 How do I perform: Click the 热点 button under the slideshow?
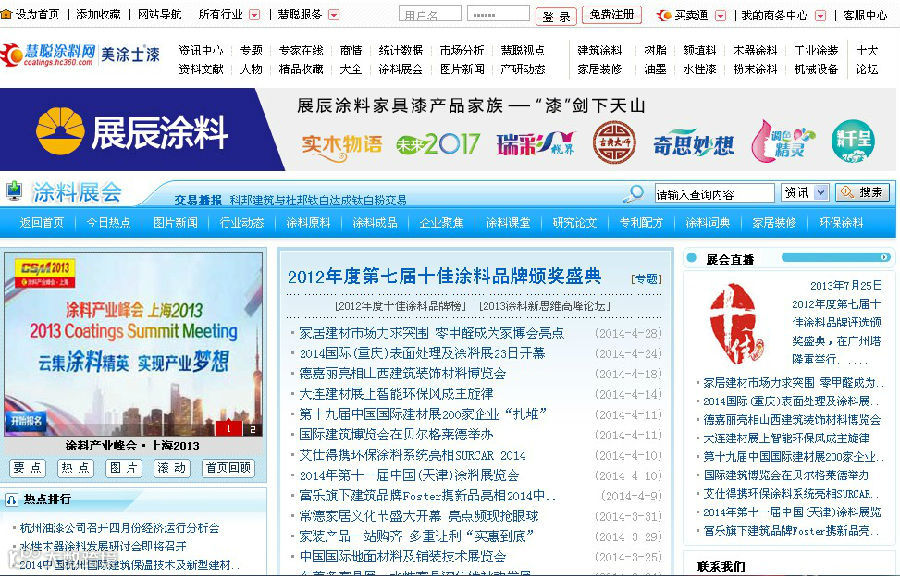point(76,468)
